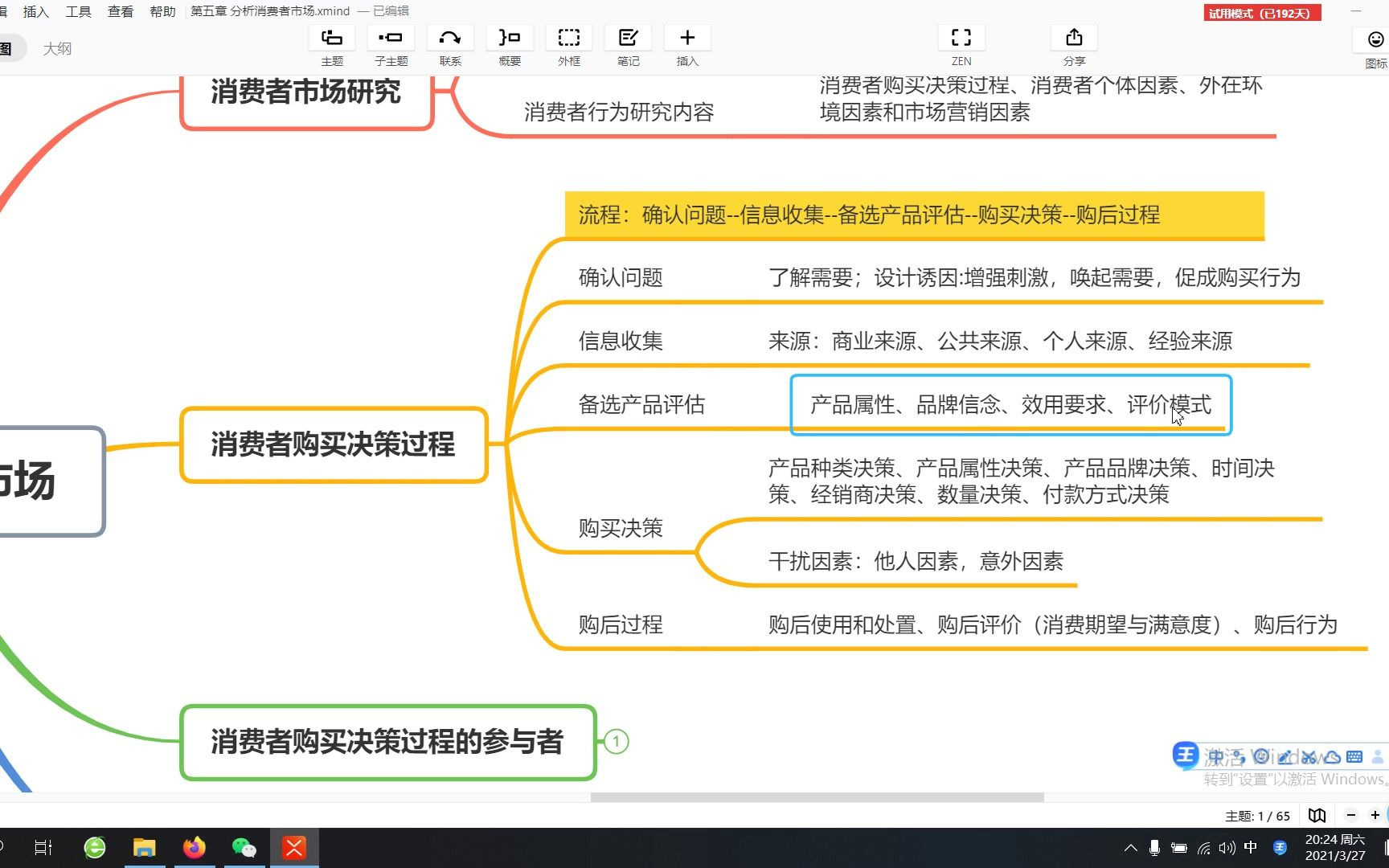
Task: Select topic 消费者购买决策过程的参与者
Action: (387, 742)
